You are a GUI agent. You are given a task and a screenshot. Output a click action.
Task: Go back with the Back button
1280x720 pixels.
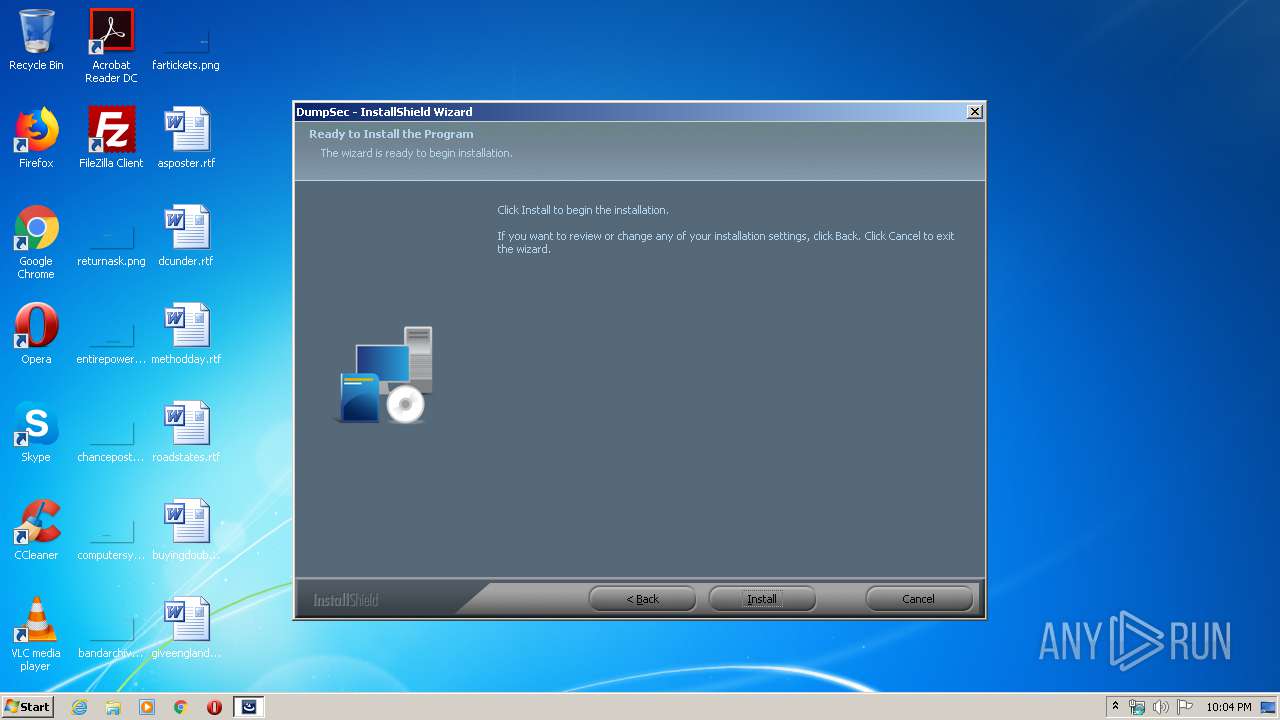(642, 599)
